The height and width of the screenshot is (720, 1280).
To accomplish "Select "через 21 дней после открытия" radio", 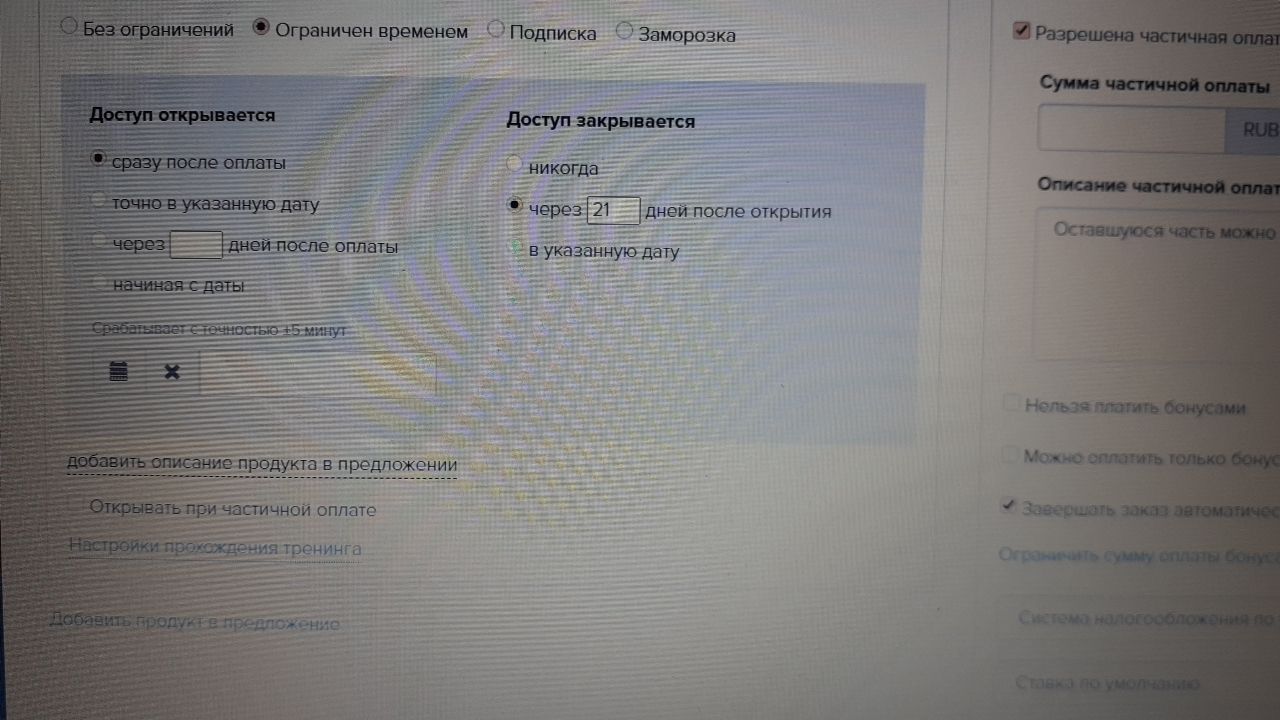I will tap(515, 205).
